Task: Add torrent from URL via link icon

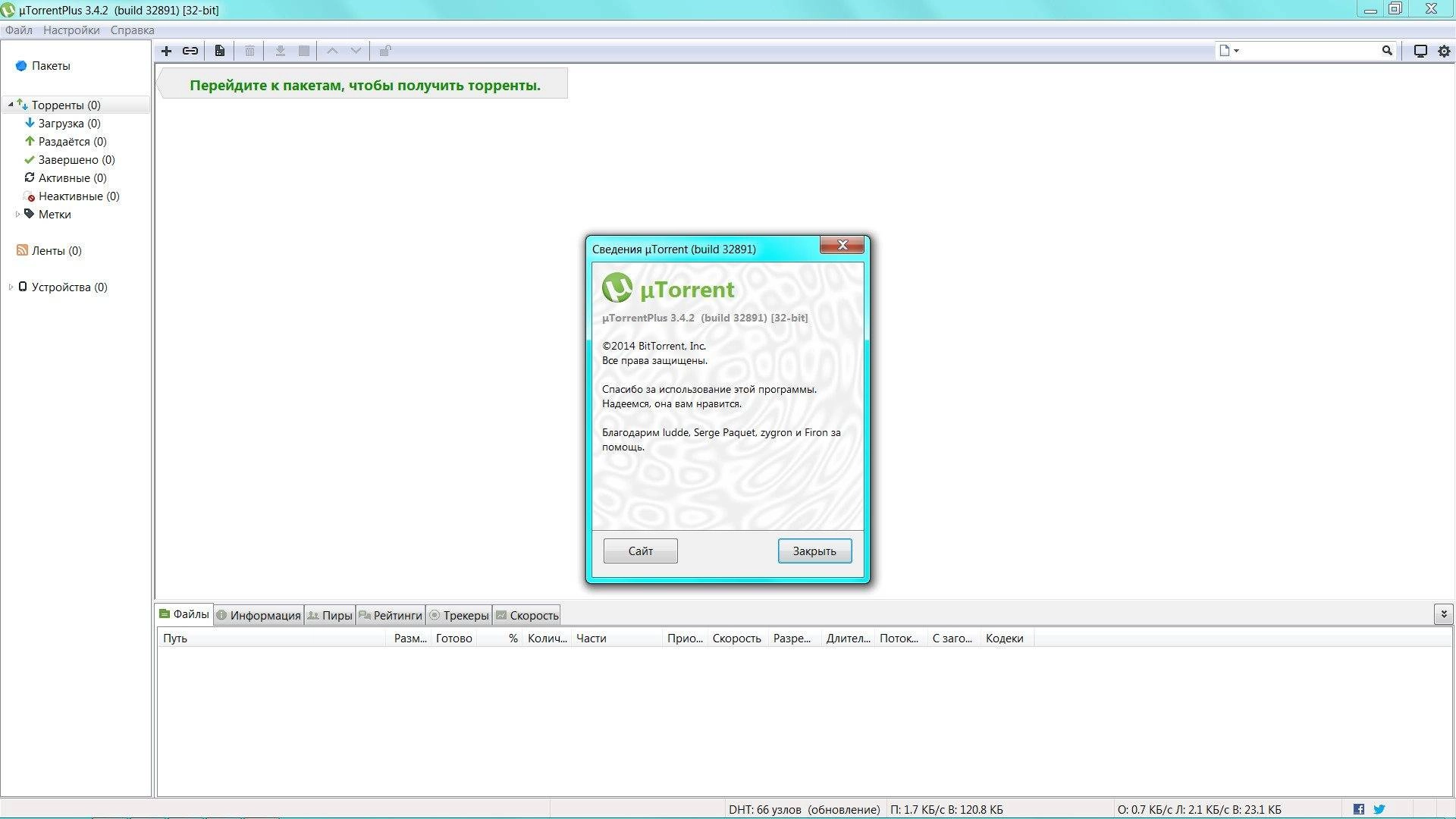Action: coord(190,50)
